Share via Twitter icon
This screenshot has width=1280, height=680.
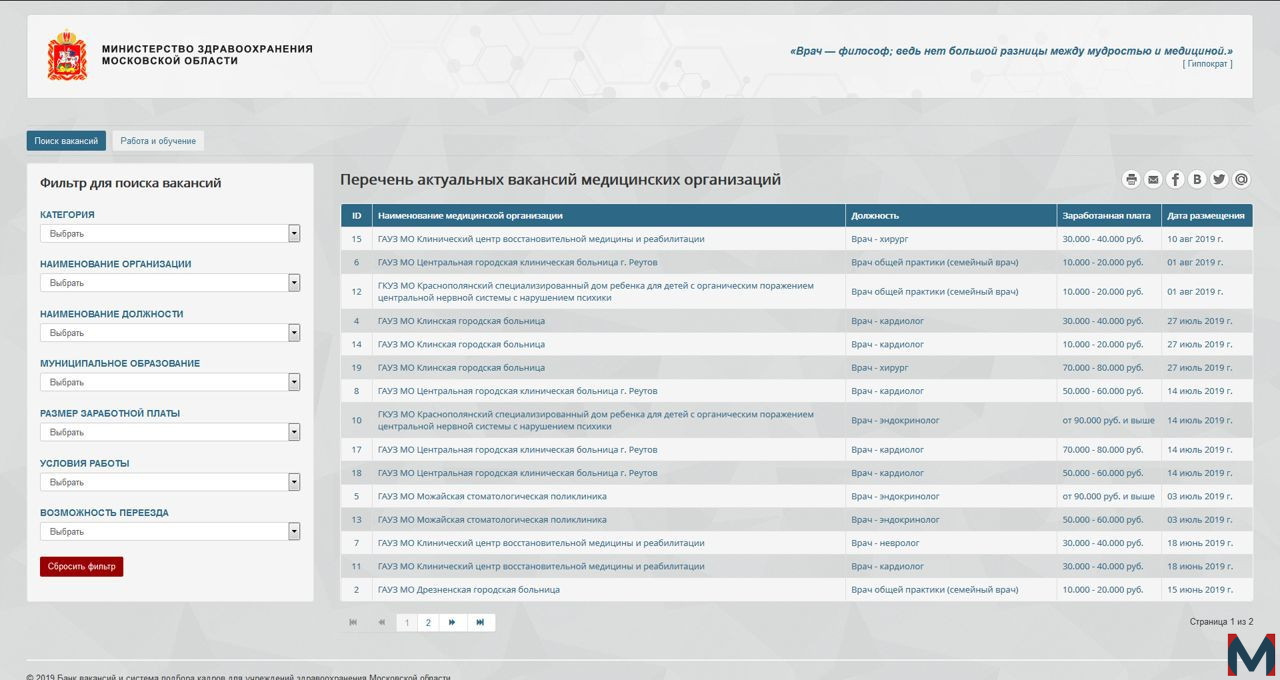click(1219, 179)
